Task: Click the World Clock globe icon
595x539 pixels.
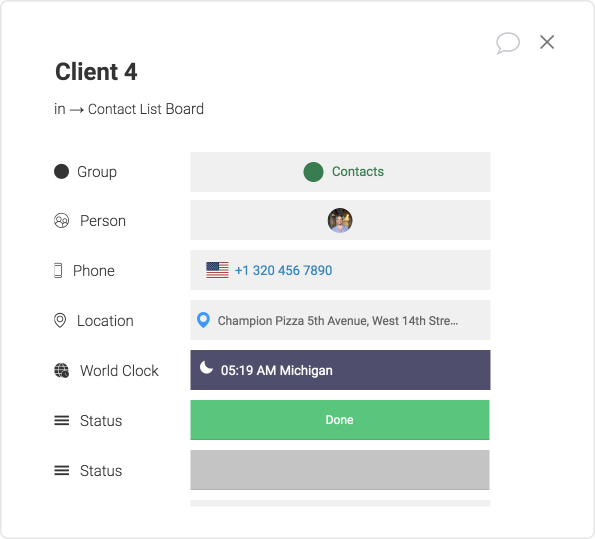Action: pyautogui.click(x=61, y=370)
